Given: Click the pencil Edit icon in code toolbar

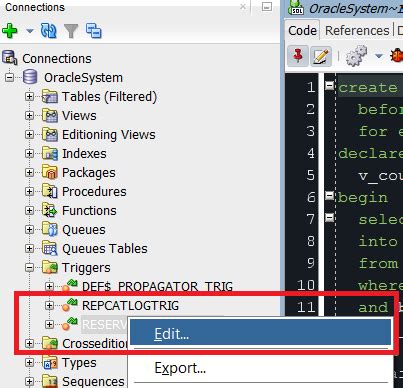Looking at the screenshot, I should 320,56.
